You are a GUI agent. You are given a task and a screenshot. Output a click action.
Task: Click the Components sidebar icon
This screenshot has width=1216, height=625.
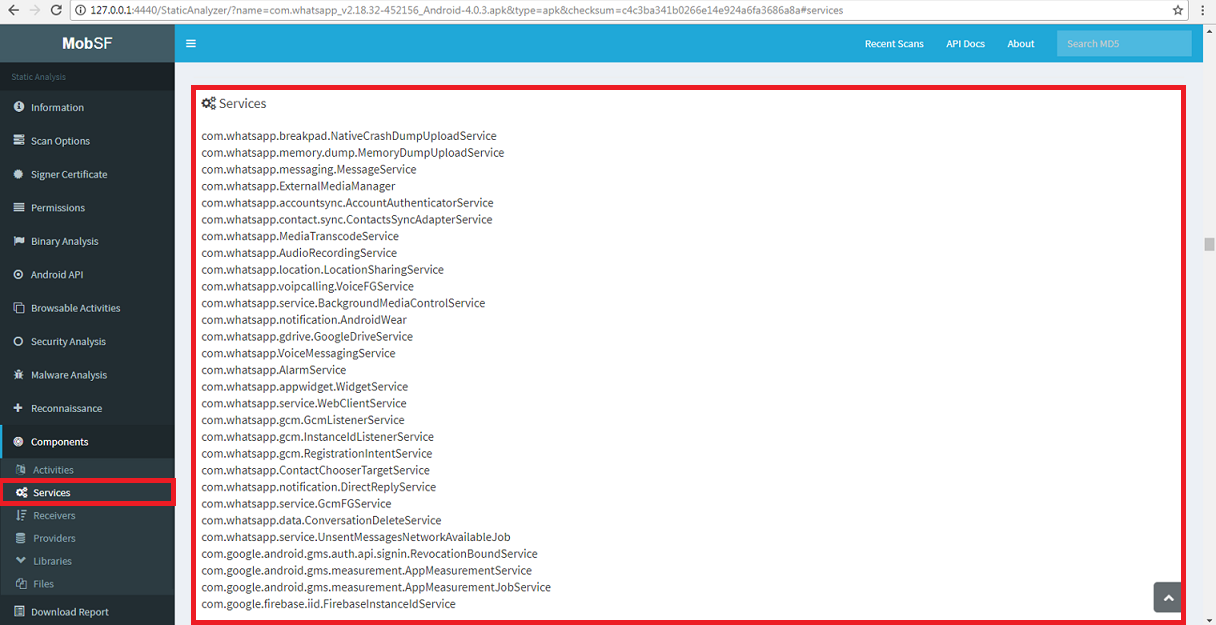pos(19,442)
